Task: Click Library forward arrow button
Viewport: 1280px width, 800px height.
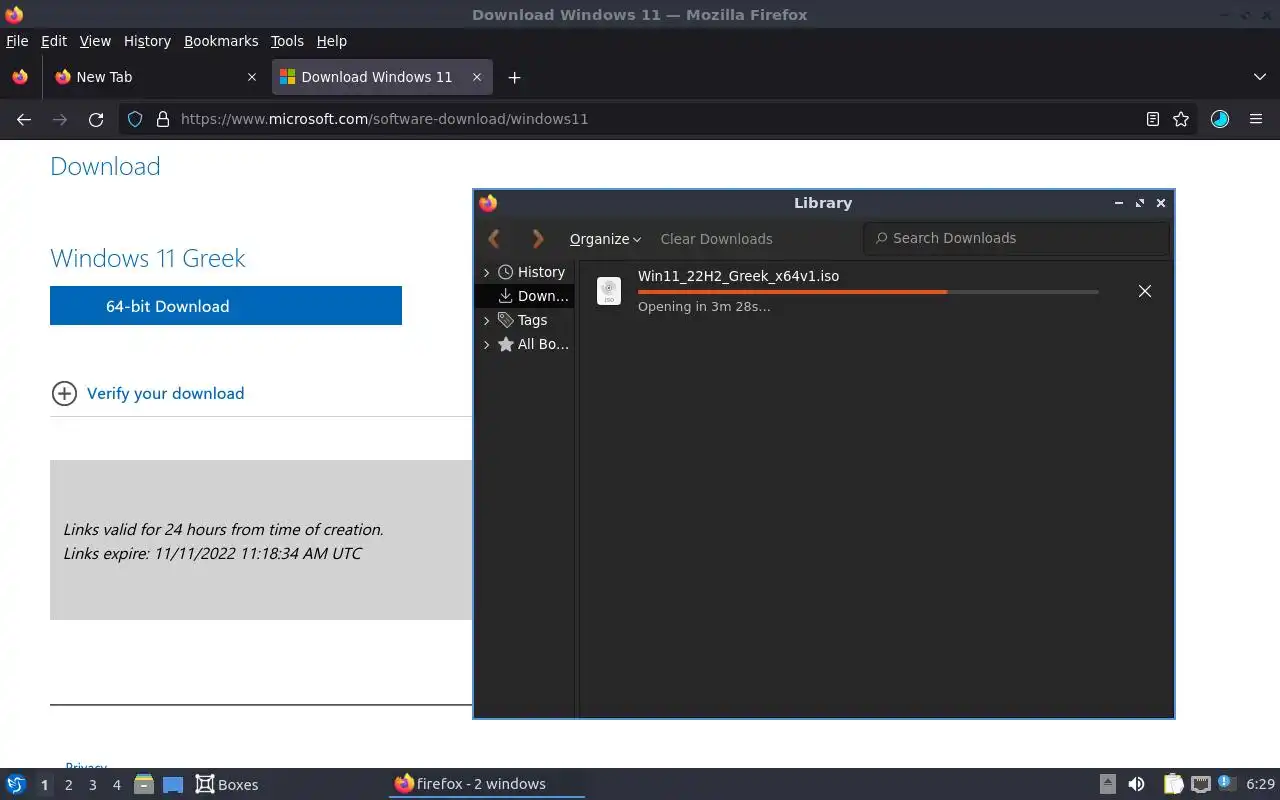Action: (537, 239)
